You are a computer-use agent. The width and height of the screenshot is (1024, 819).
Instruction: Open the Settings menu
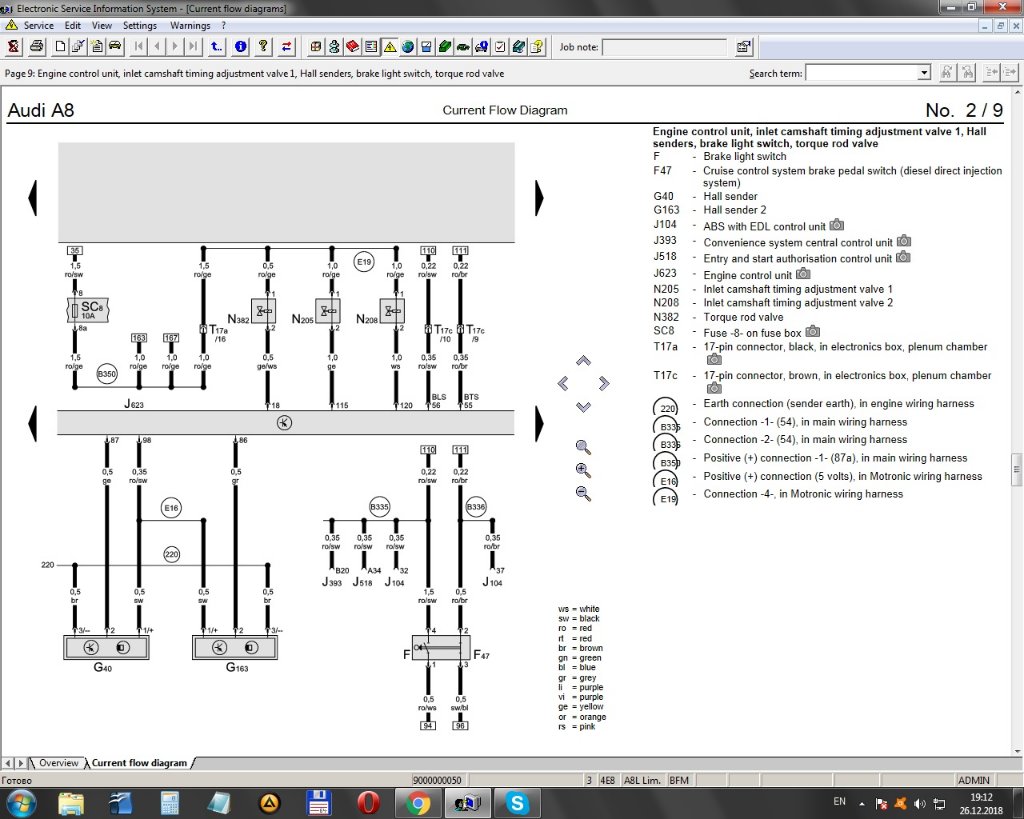[x=140, y=25]
